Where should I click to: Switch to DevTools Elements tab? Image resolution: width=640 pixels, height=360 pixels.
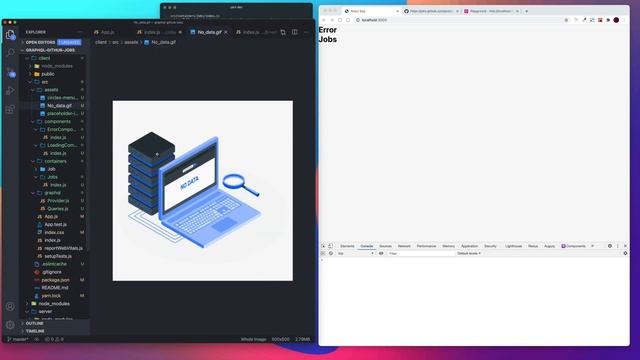(347, 246)
